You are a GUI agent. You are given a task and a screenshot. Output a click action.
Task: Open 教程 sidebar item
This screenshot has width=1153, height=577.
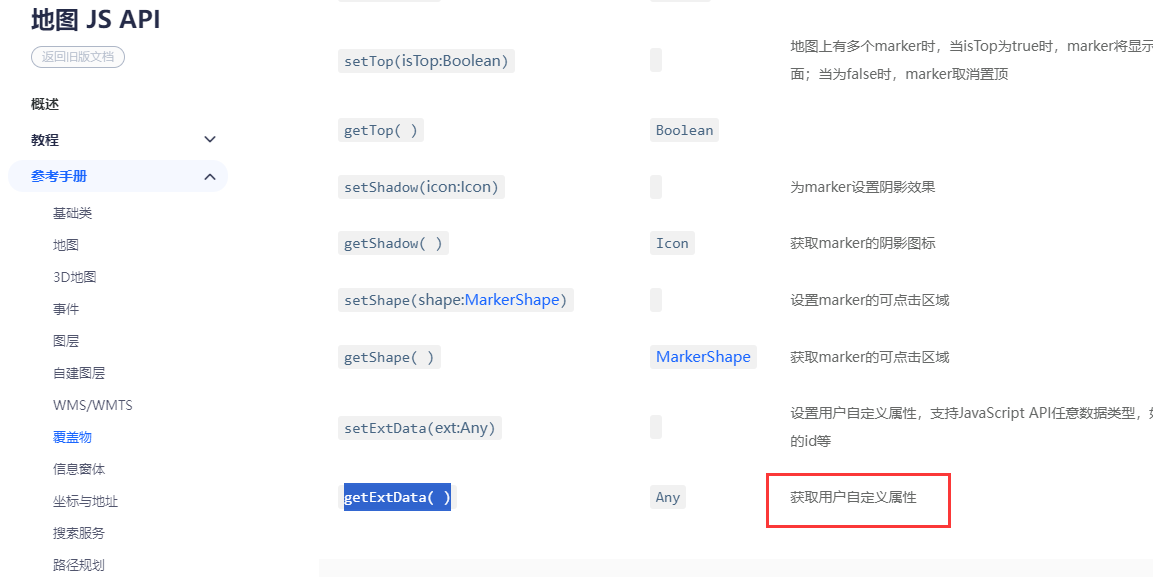(45, 140)
